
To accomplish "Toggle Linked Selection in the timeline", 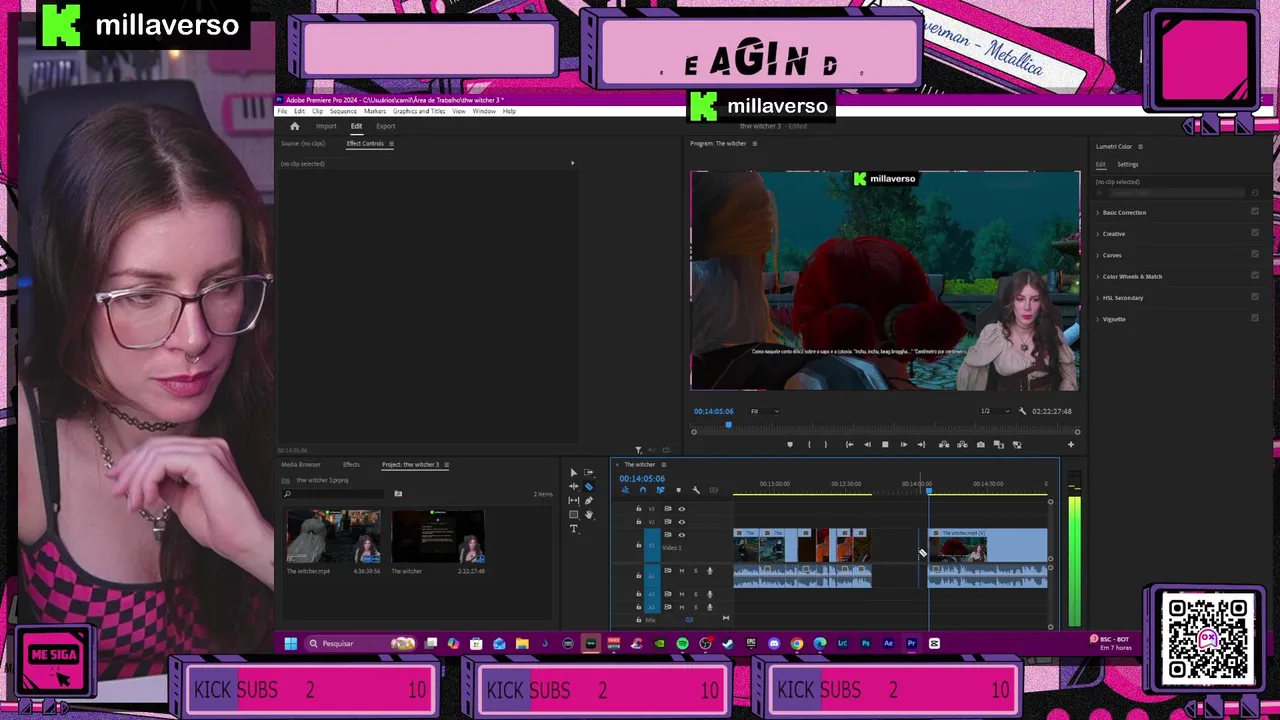I will click(660, 490).
